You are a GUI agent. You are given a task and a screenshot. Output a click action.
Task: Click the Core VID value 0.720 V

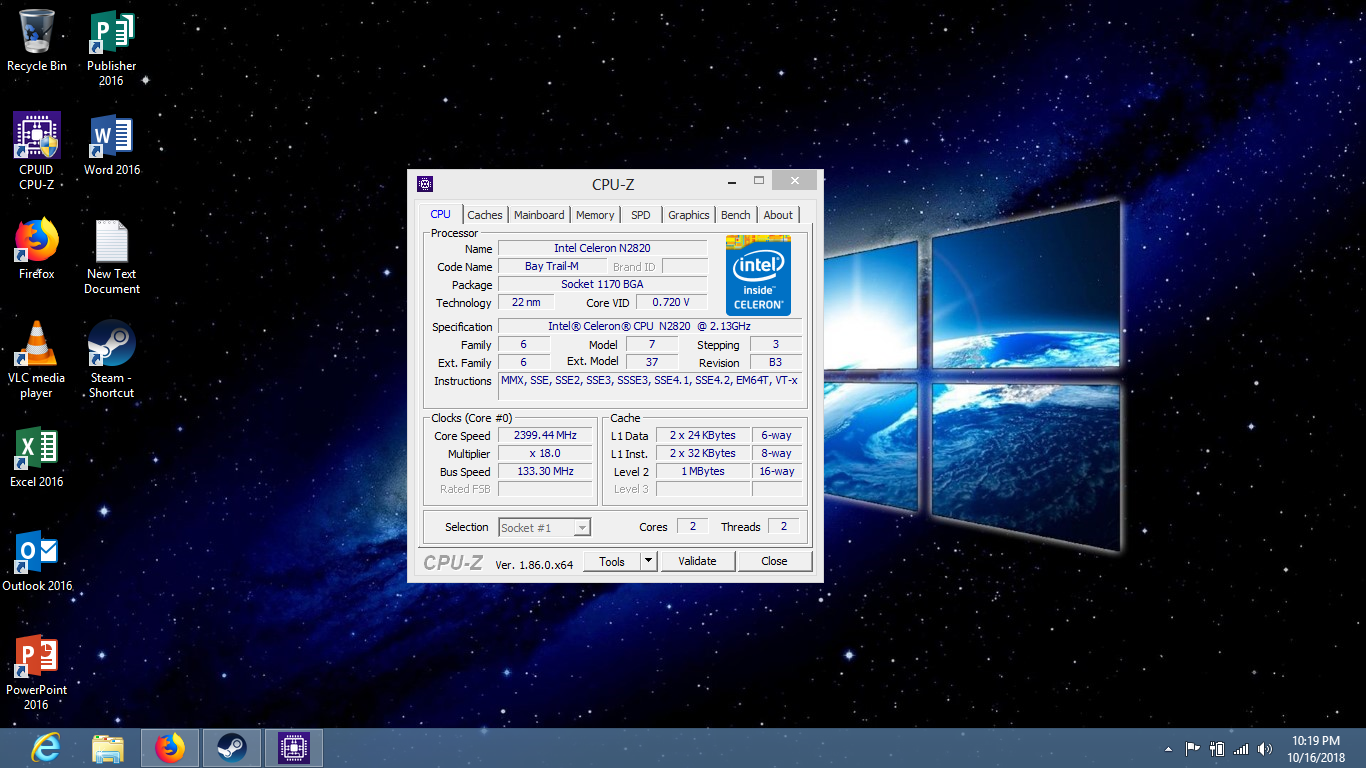click(x=673, y=302)
